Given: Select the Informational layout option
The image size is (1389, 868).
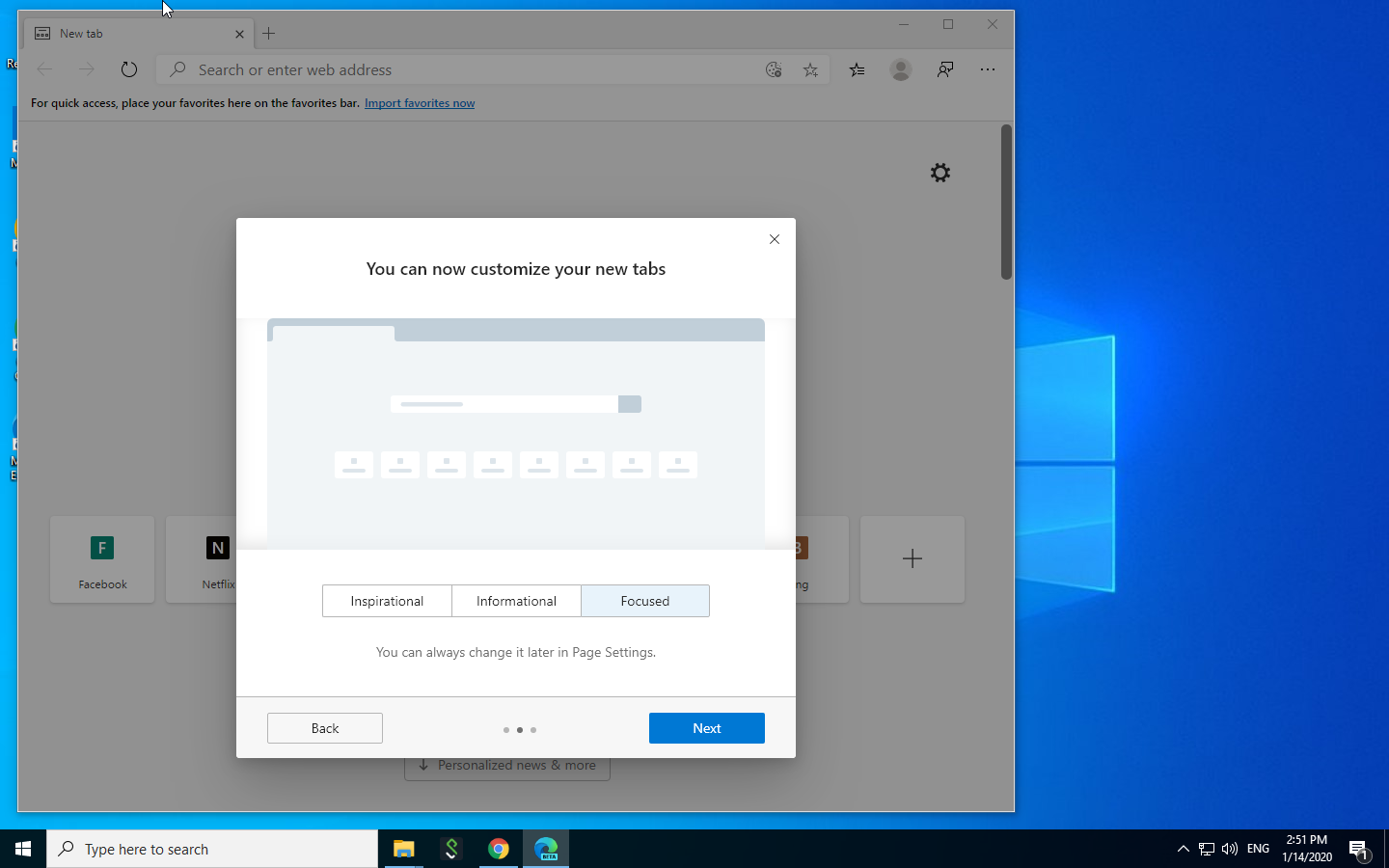Looking at the screenshot, I should tap(516, 601).
